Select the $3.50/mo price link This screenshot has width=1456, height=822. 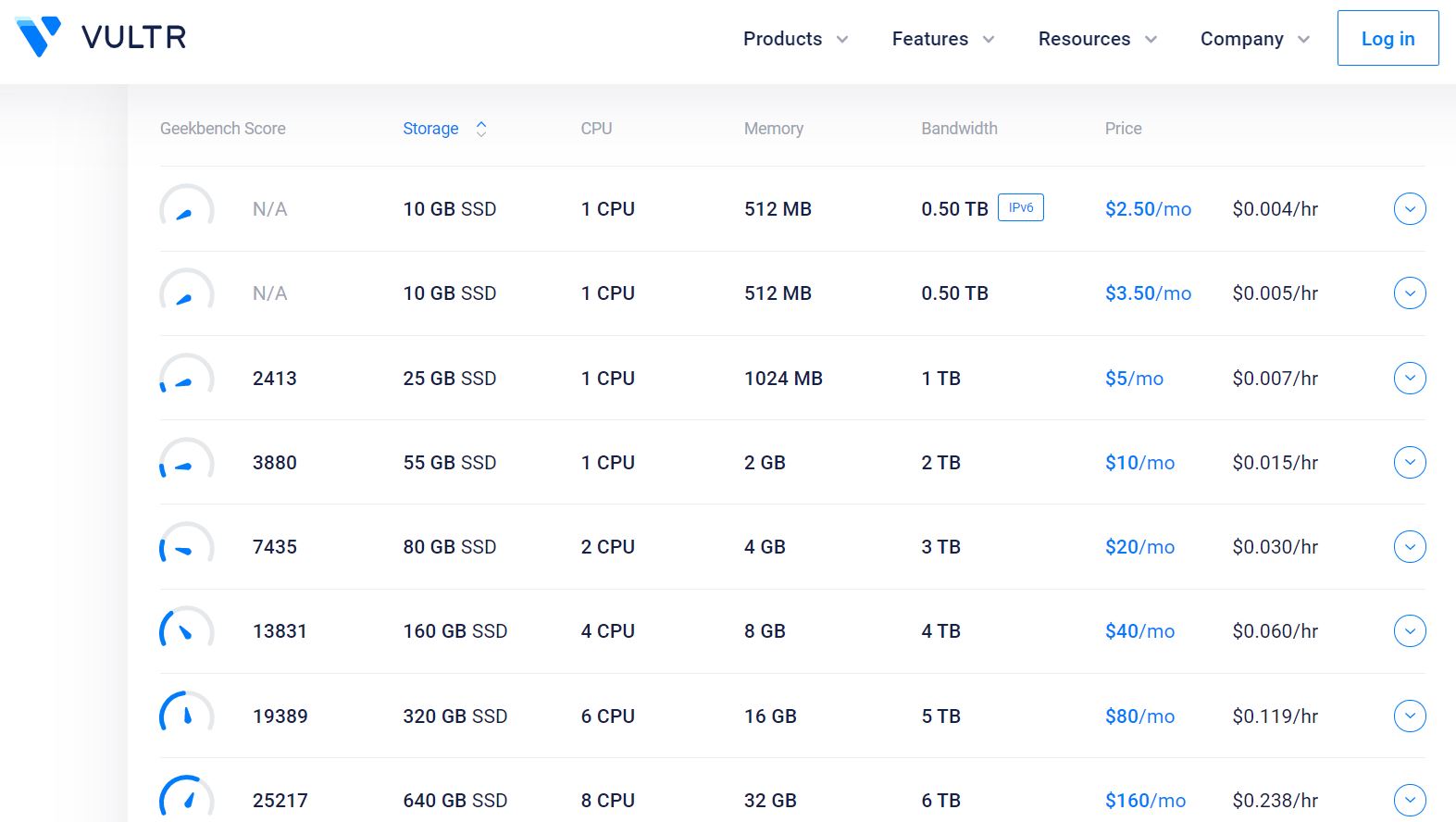(x=1148, y=293)
